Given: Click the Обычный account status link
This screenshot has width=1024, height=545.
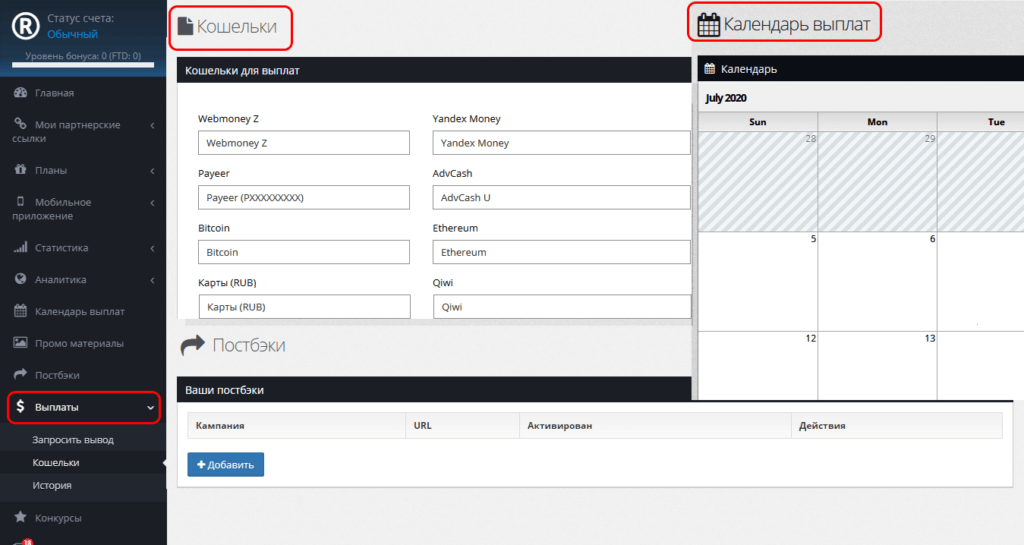Looking at the screenshot, I should point(72,34).
